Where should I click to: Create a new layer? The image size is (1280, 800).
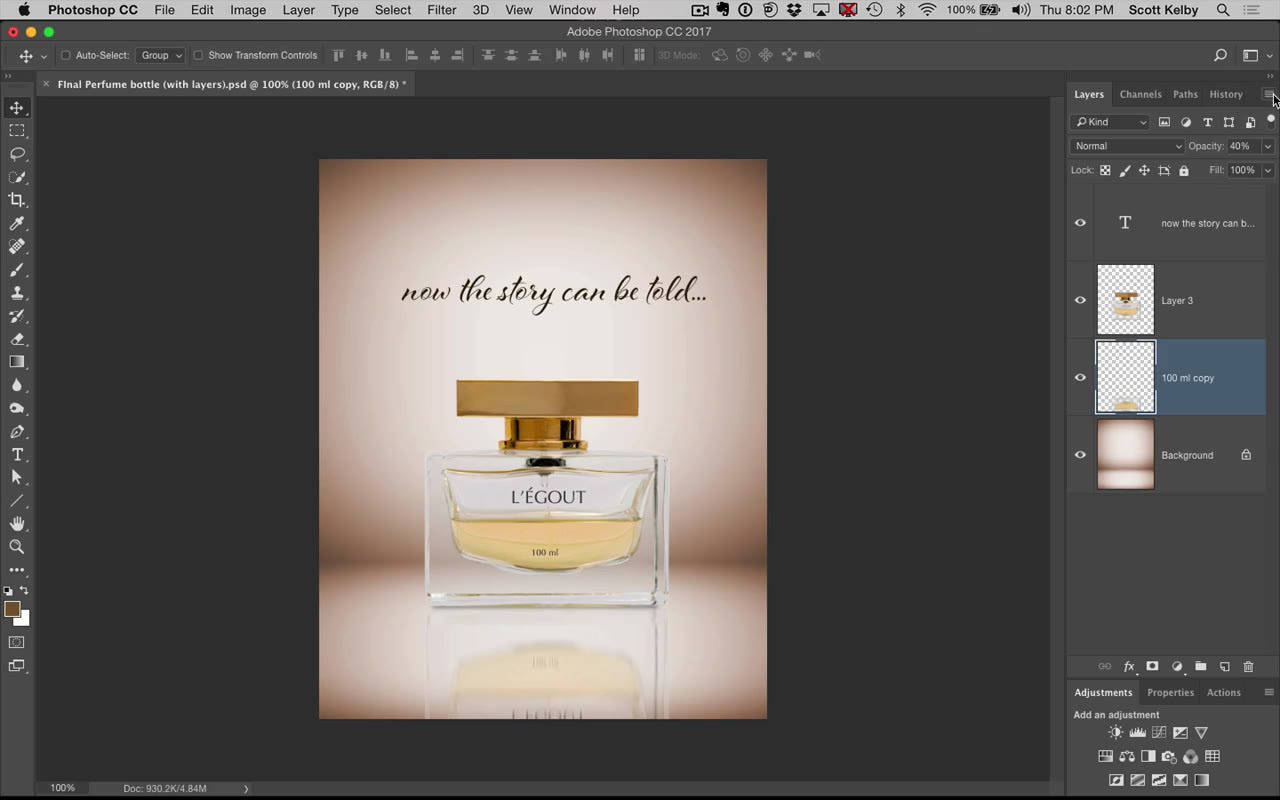pyautogui.click(x=1224, y=666)
